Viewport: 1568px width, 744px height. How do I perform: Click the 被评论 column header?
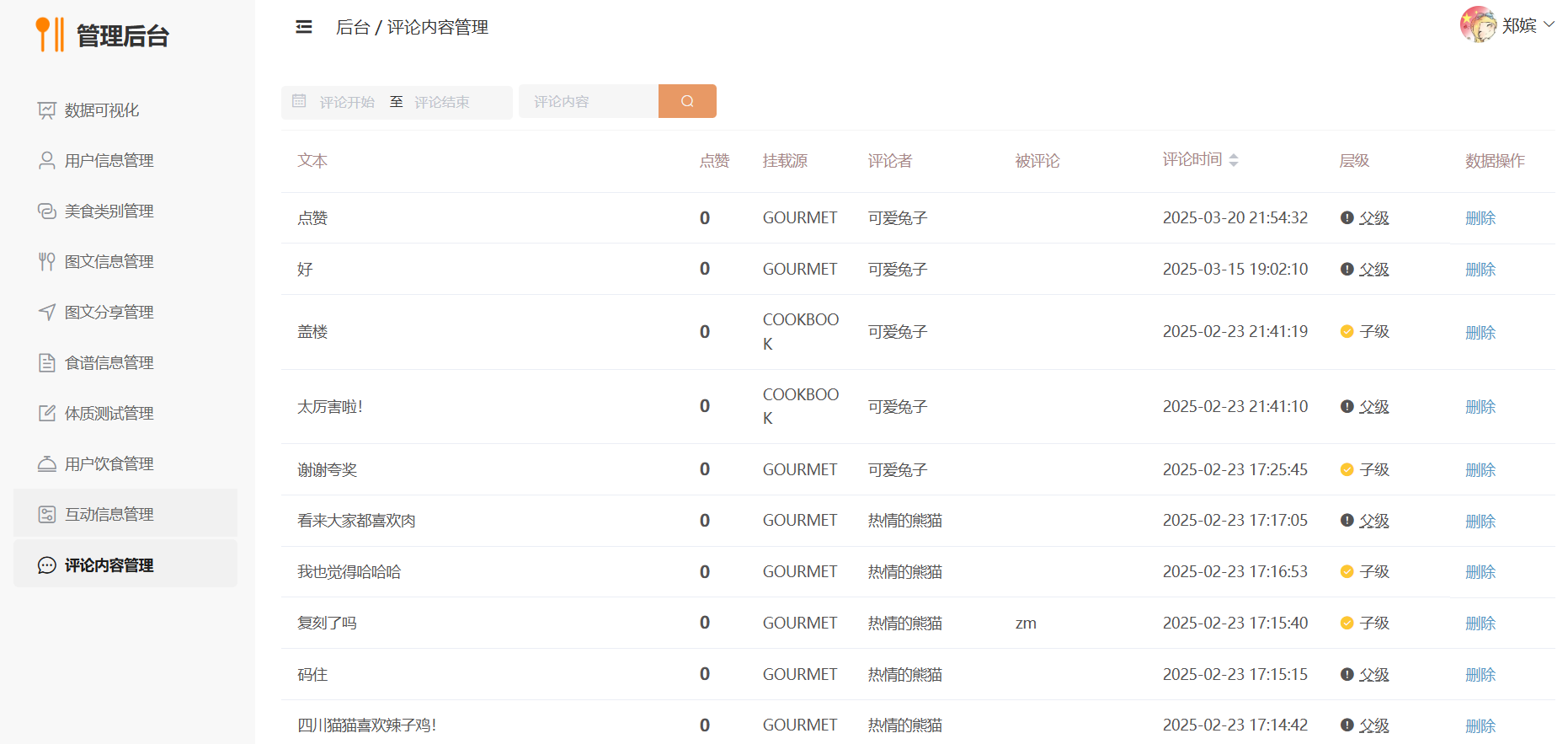point(1037,161)
